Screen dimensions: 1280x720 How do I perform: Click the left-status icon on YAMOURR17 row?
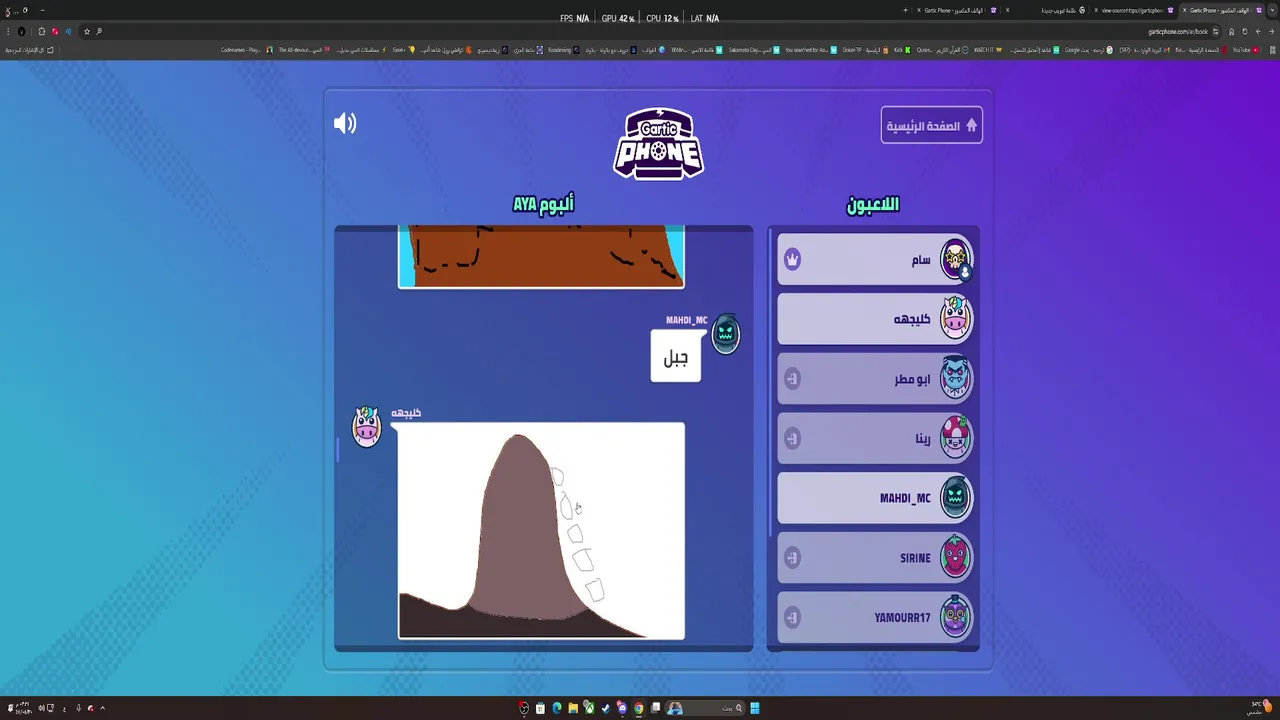click(792, 617)
